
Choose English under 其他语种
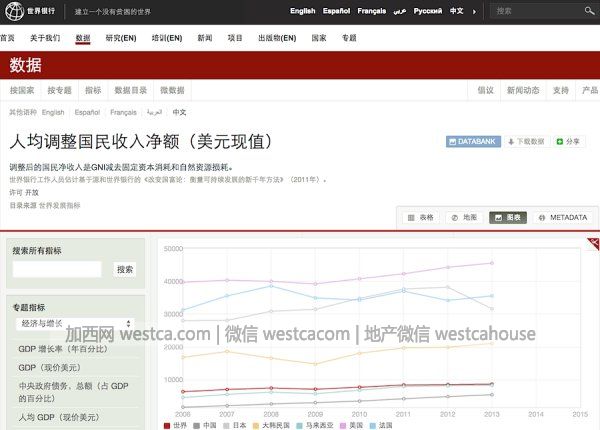click(53, 112)
